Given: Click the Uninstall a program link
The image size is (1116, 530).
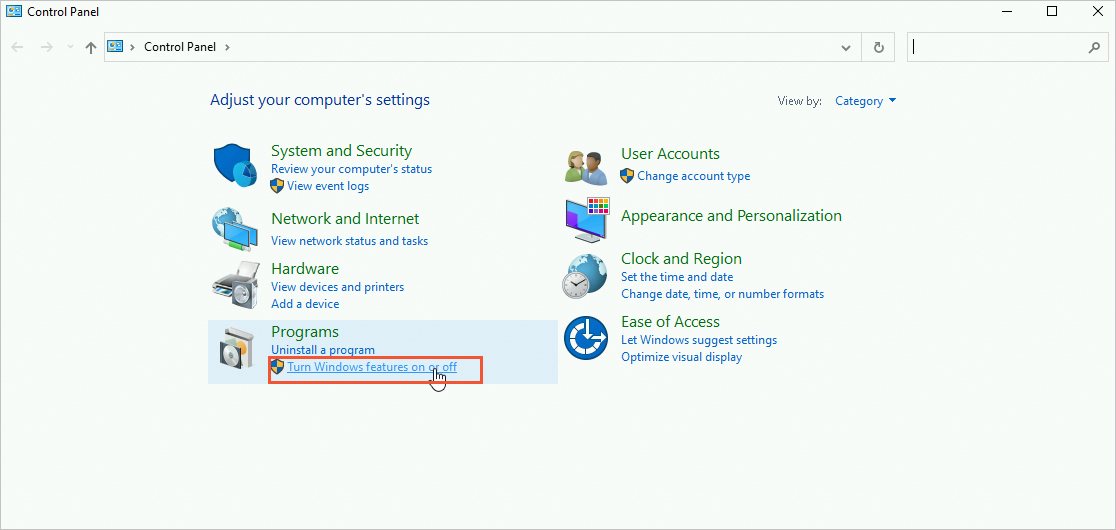Looking at the screenshot, I should pos(323,350).
